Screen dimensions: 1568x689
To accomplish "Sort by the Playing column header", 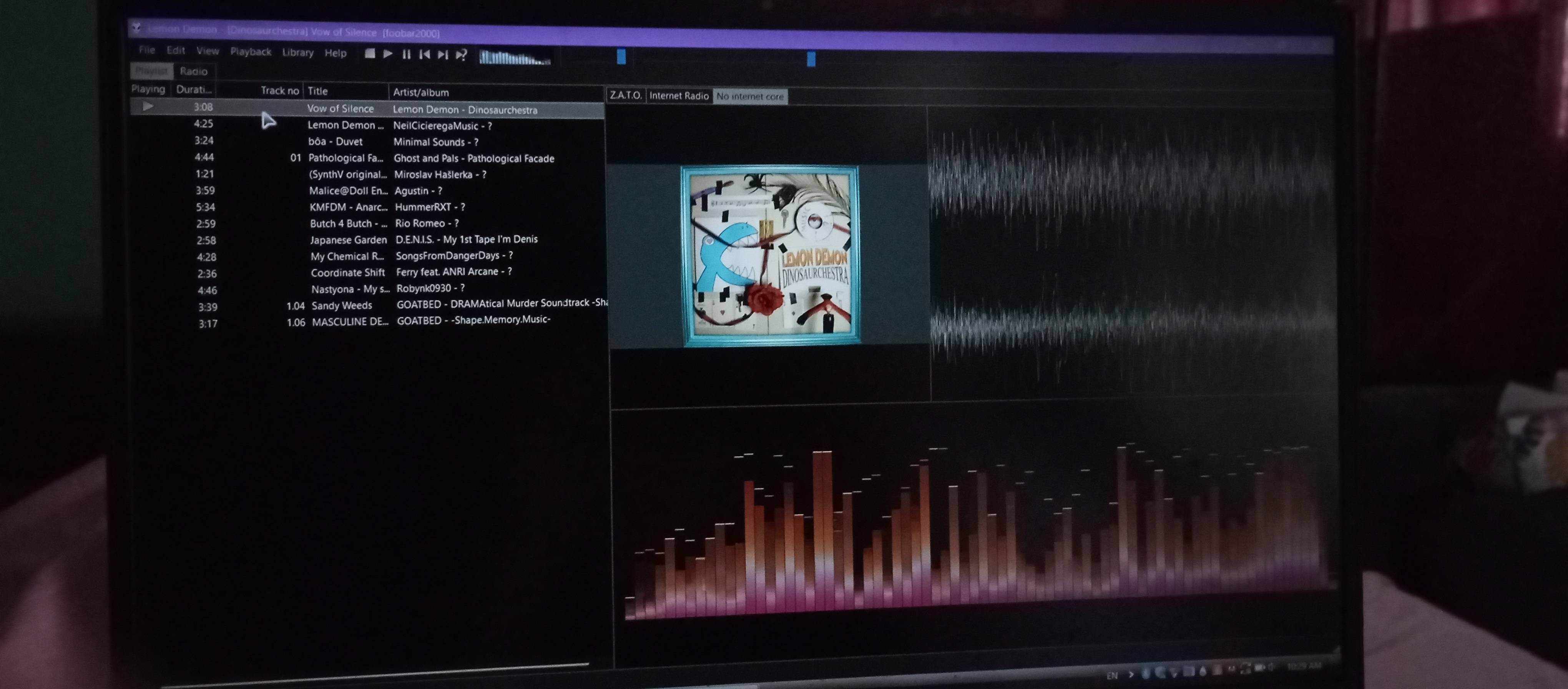I will click(148, 89).
